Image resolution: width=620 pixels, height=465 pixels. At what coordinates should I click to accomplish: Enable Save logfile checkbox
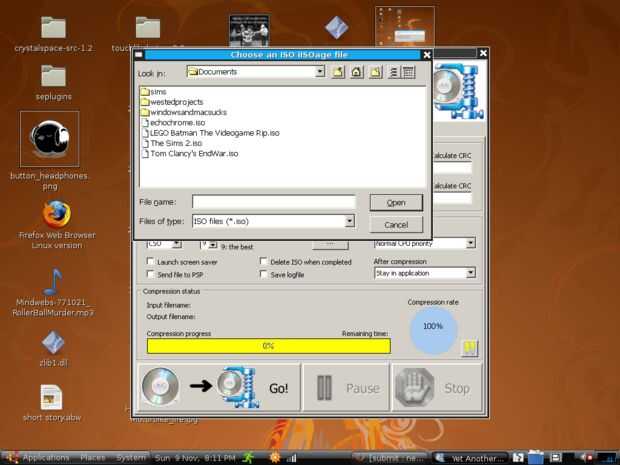(263, 274)
